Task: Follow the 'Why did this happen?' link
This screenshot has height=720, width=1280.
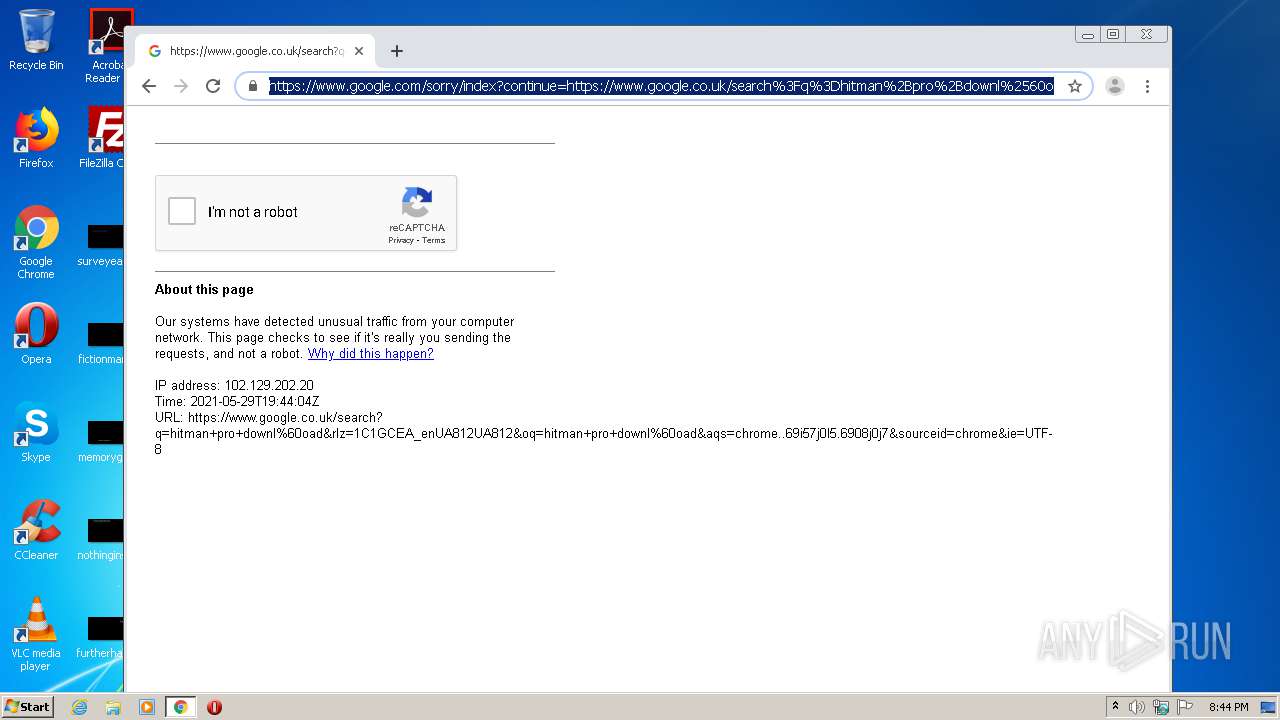Action: (371, 354)
